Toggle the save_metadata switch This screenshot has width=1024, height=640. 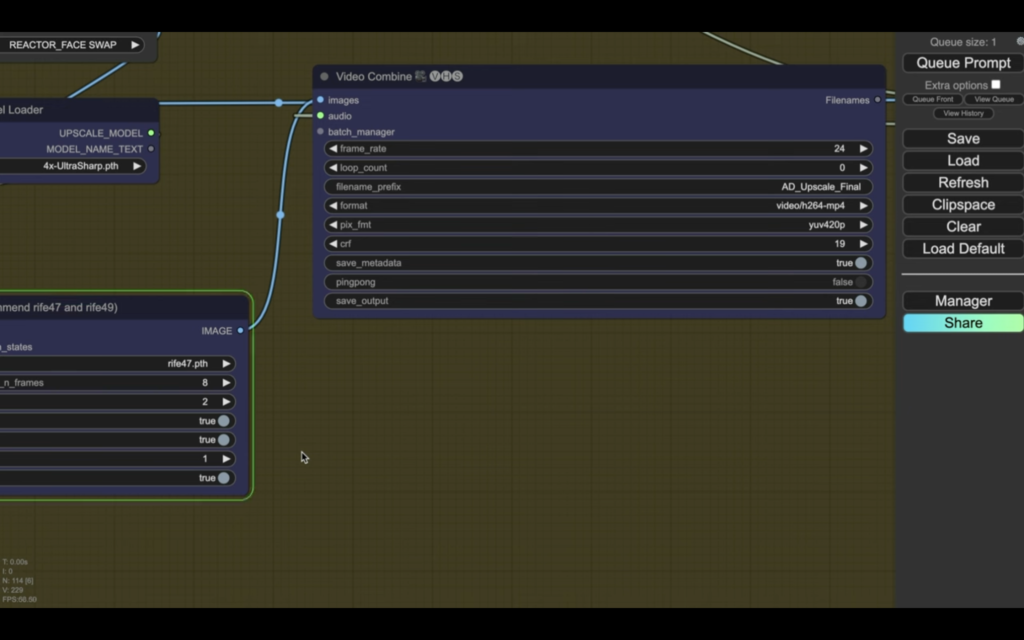click(x=860, y=263)
